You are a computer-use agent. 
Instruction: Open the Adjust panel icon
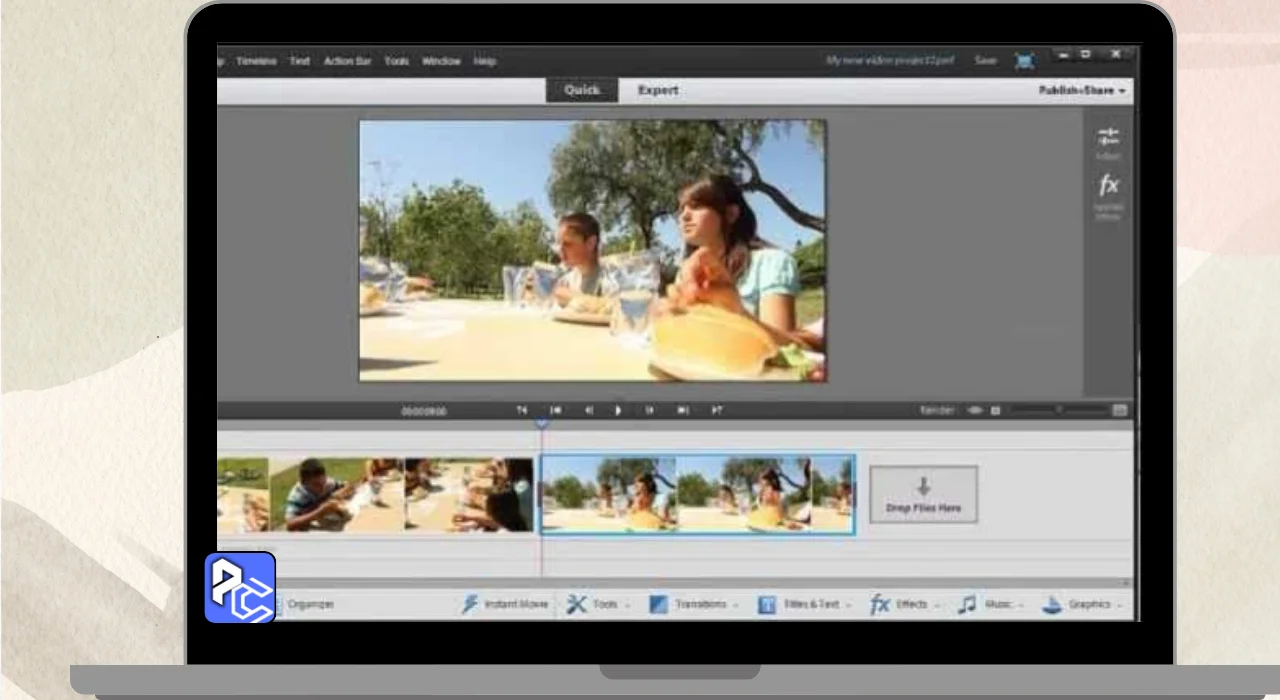(x=1108, y=138)
